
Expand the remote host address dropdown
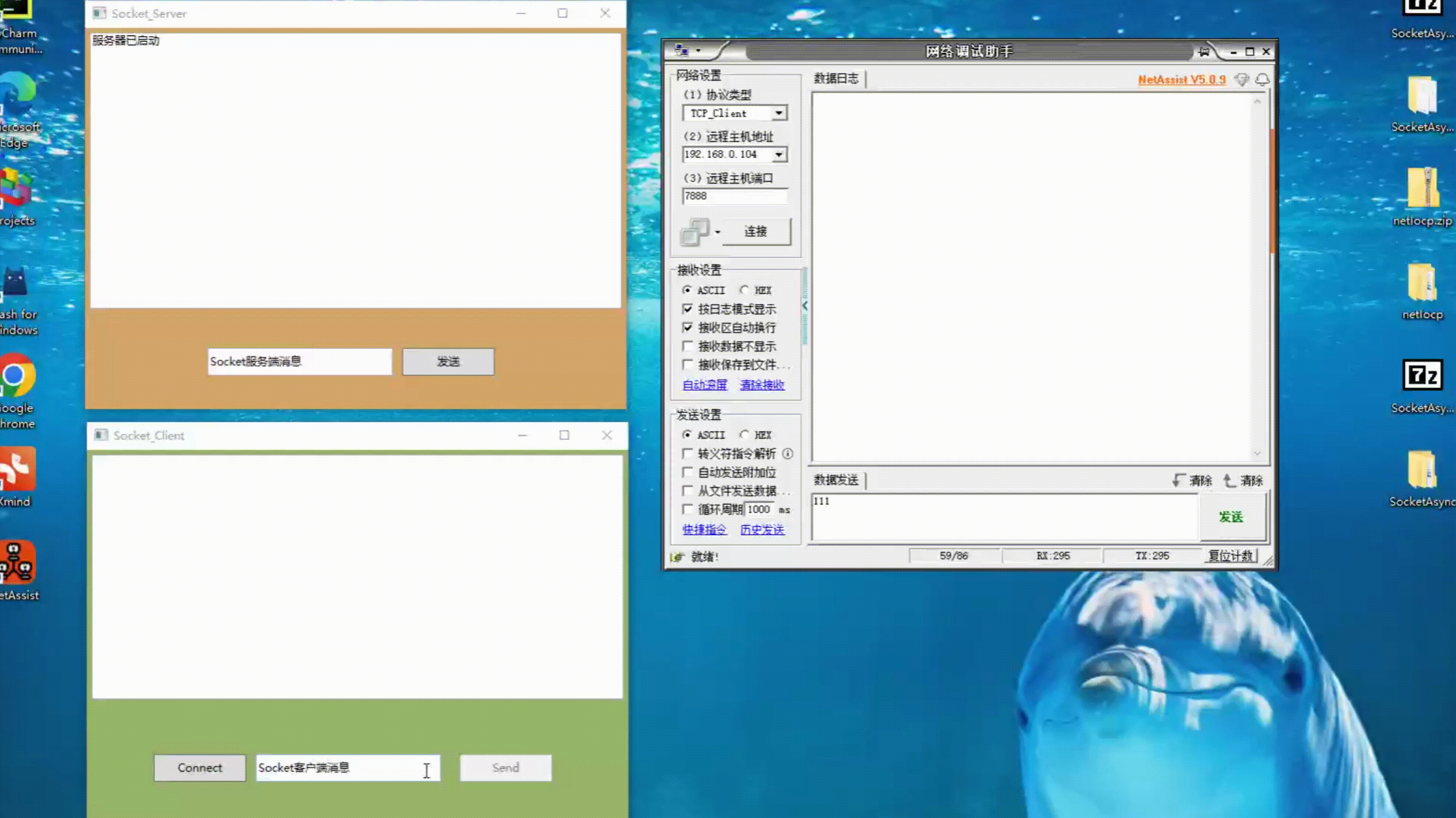click(779, 155)
